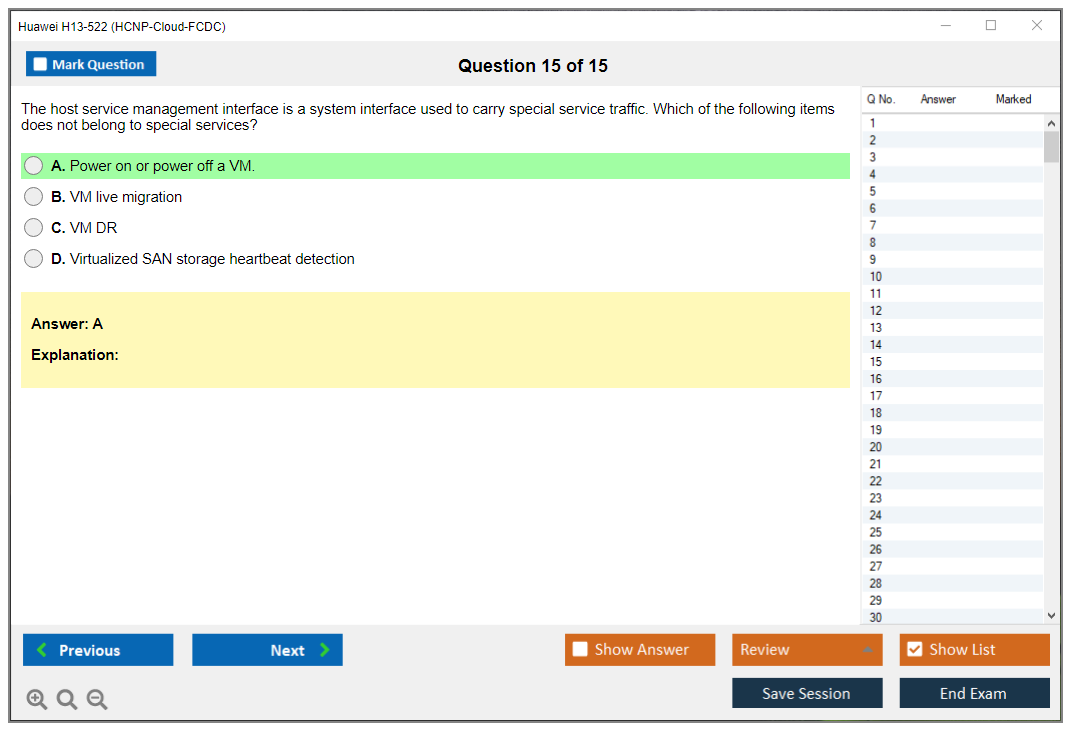
Task: Enable the Show Answer checkbox
Action: (x=580, y=650)
